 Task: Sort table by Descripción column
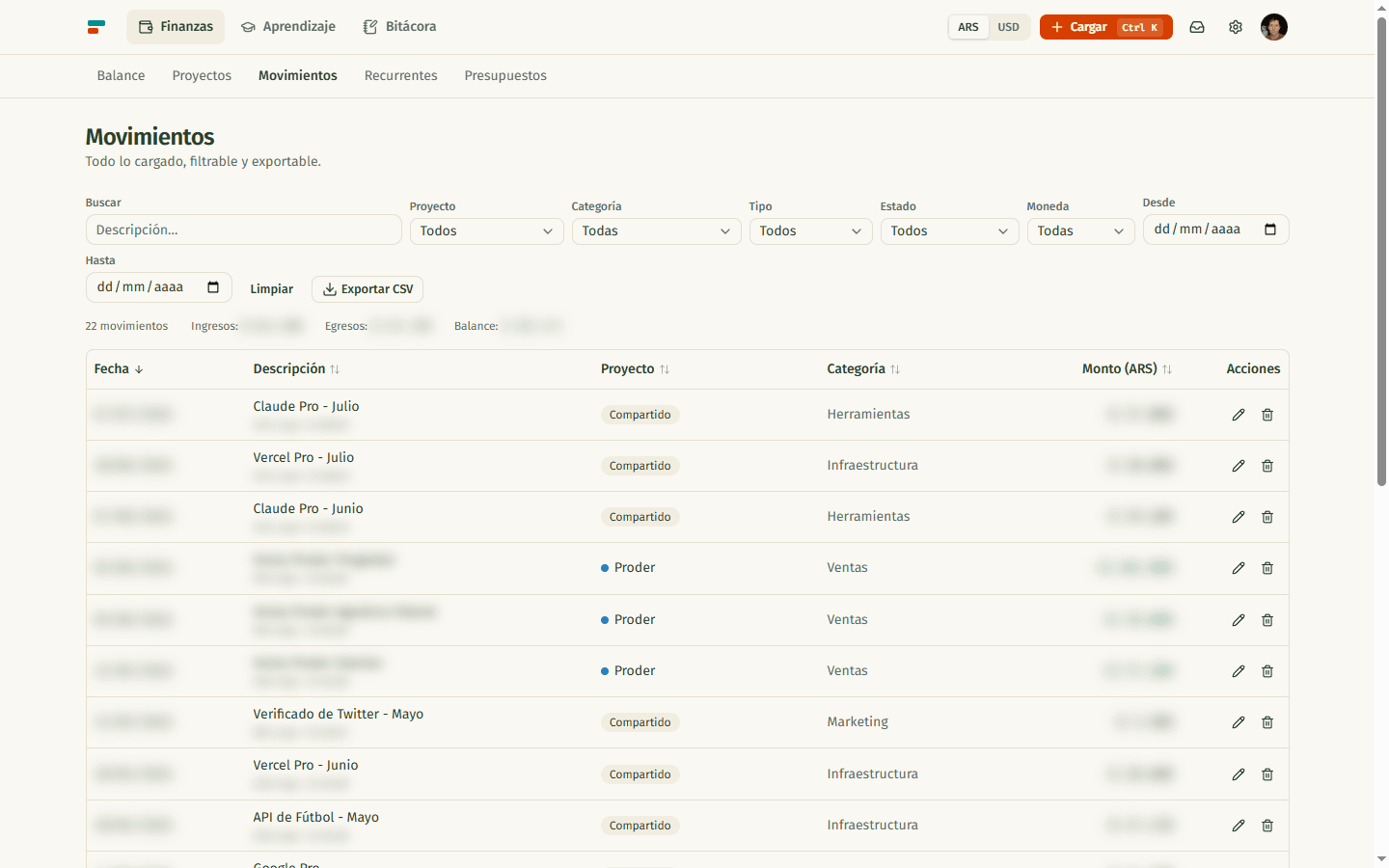pyautogui.click(x=296, y=369)
